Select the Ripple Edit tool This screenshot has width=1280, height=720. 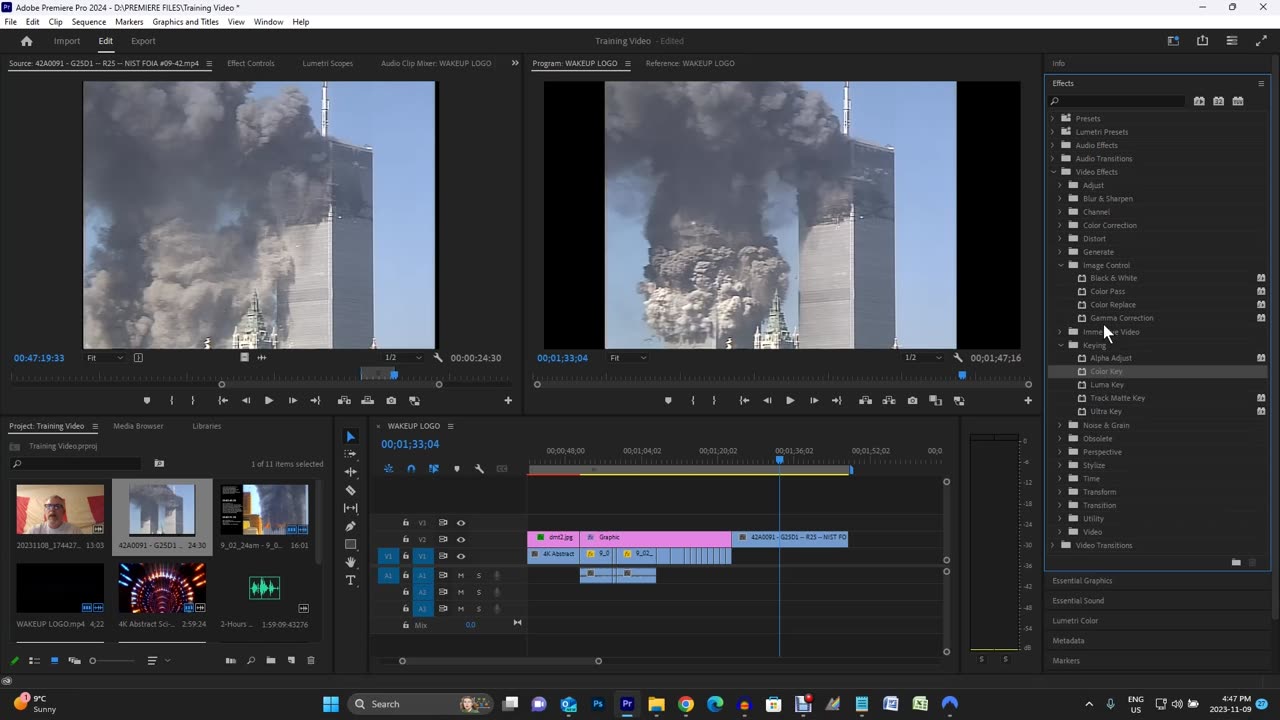(x=350, y=472)
